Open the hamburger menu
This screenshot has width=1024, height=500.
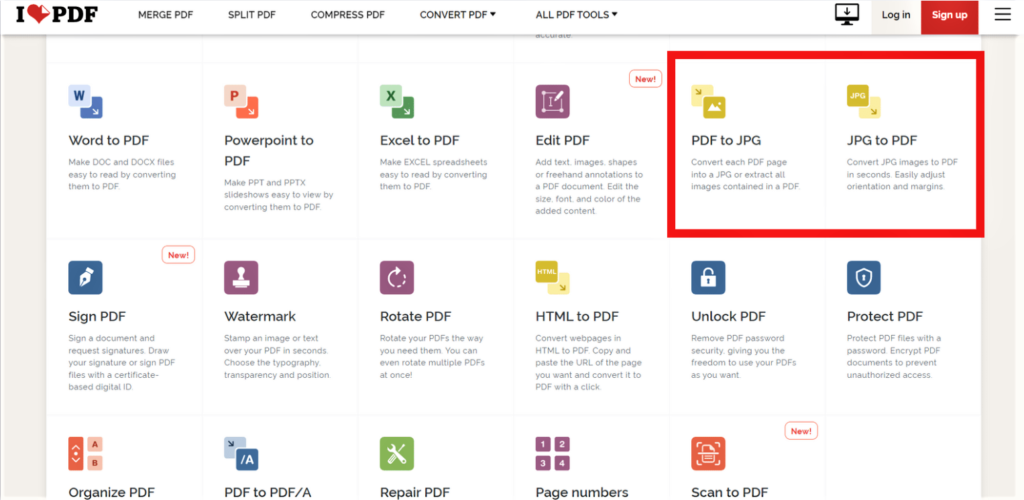click(1002, 14)
